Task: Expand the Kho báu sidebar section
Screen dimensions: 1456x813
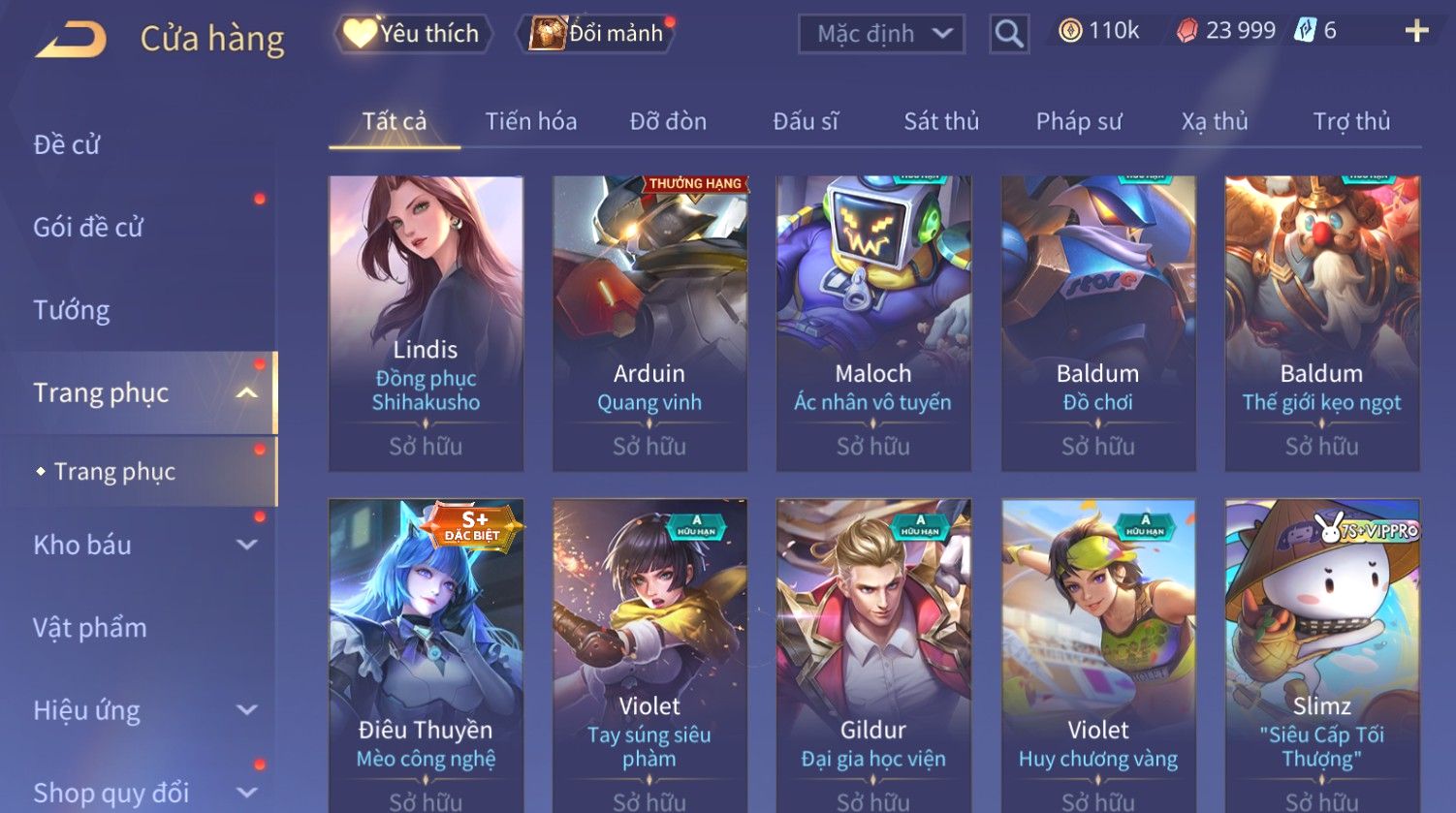Action: (247, 545)
